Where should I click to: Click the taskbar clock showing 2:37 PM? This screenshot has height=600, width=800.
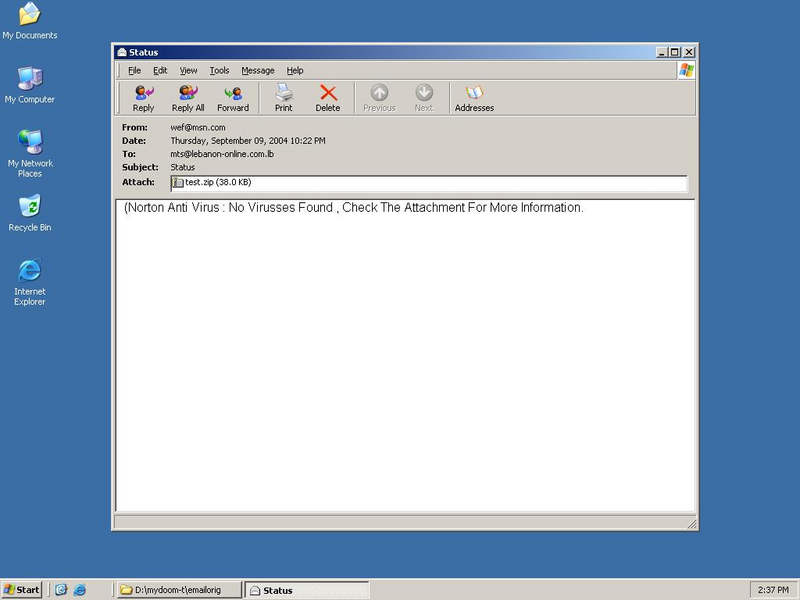tap(773, 590)
